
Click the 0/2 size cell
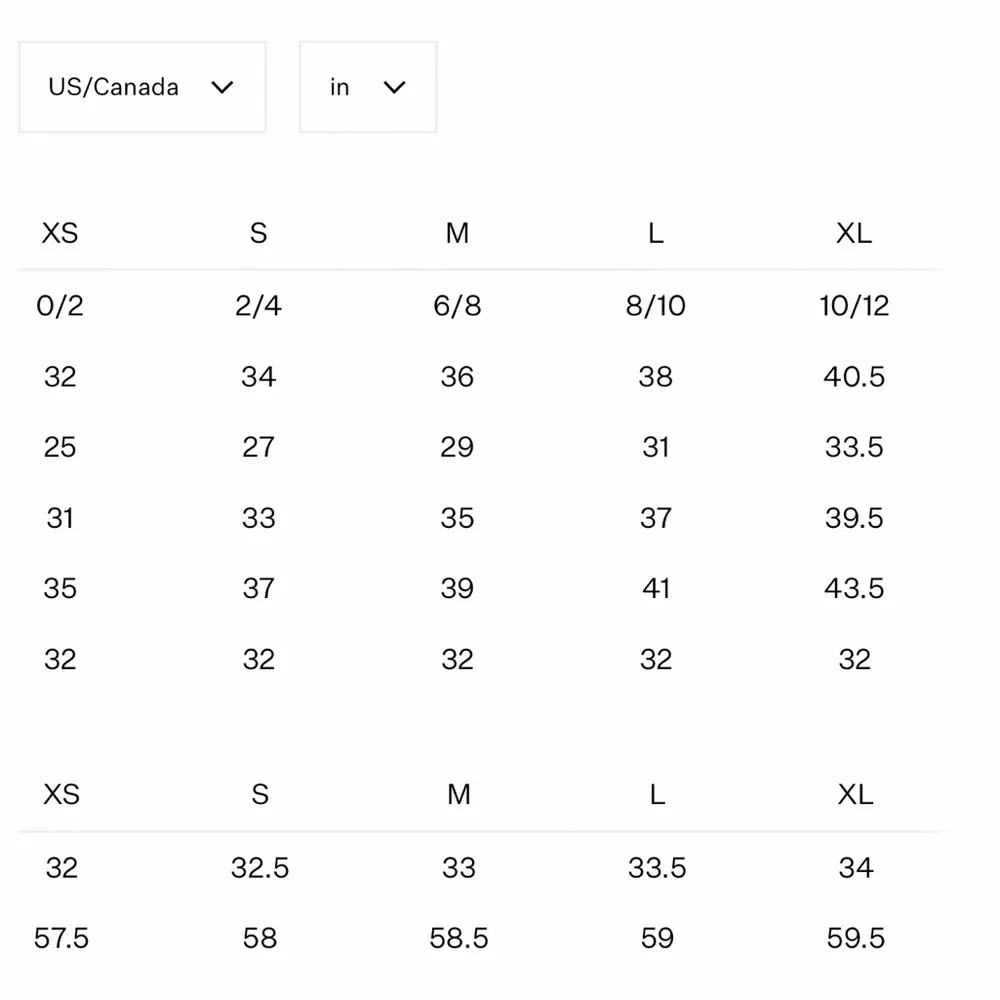(60, 305)
